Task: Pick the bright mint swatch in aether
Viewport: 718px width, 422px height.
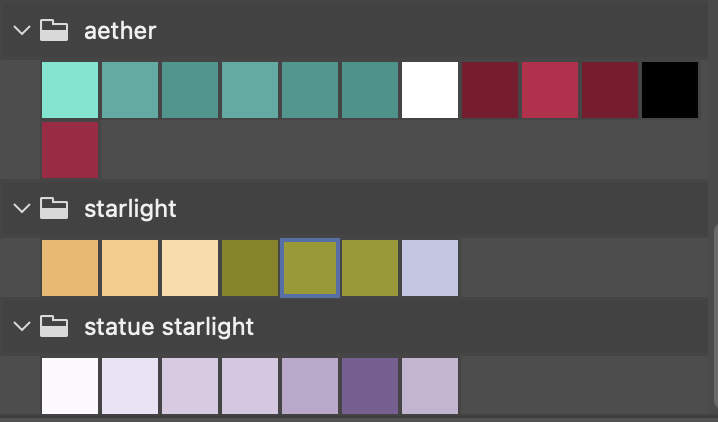Action: point(70,90)
